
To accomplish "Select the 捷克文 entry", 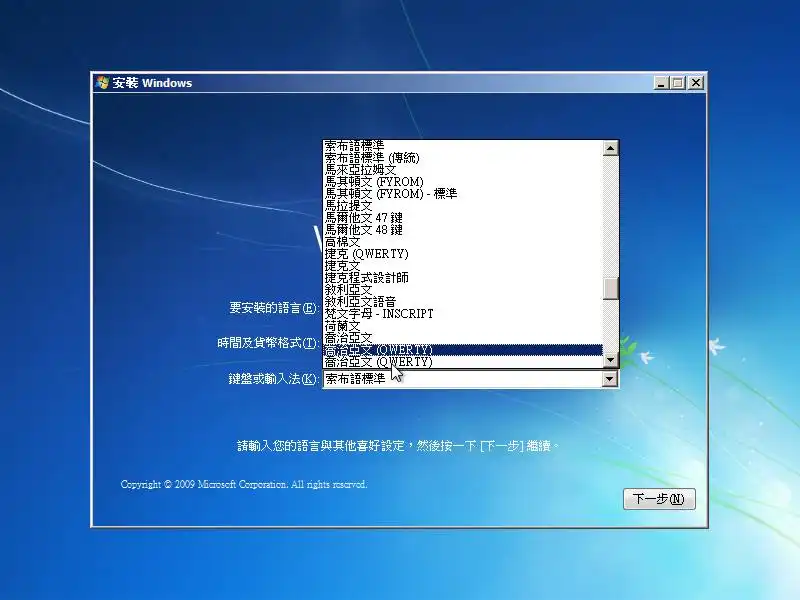I will pos(463,266).
